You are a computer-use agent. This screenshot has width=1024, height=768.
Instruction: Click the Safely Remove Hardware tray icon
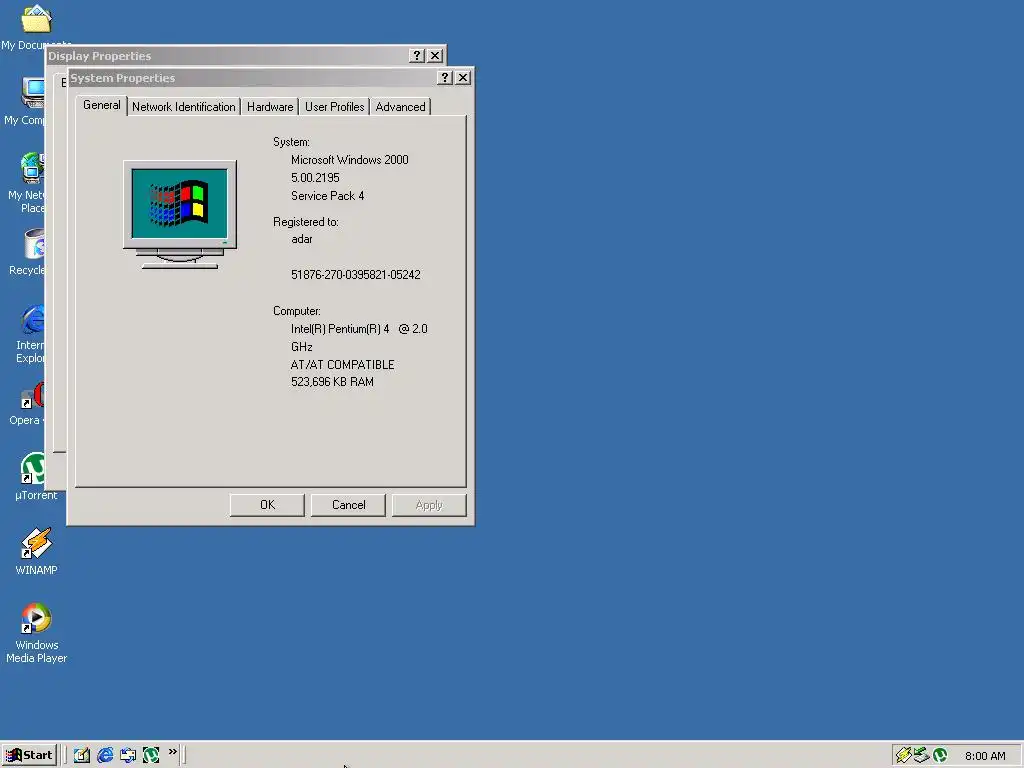click(921, 756)
